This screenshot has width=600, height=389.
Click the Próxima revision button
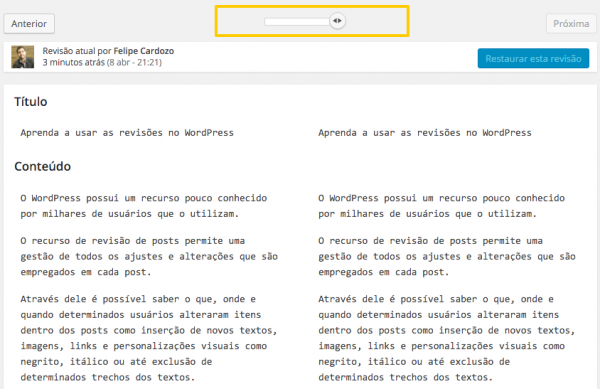pyautogui.click(x=571, y=24)
